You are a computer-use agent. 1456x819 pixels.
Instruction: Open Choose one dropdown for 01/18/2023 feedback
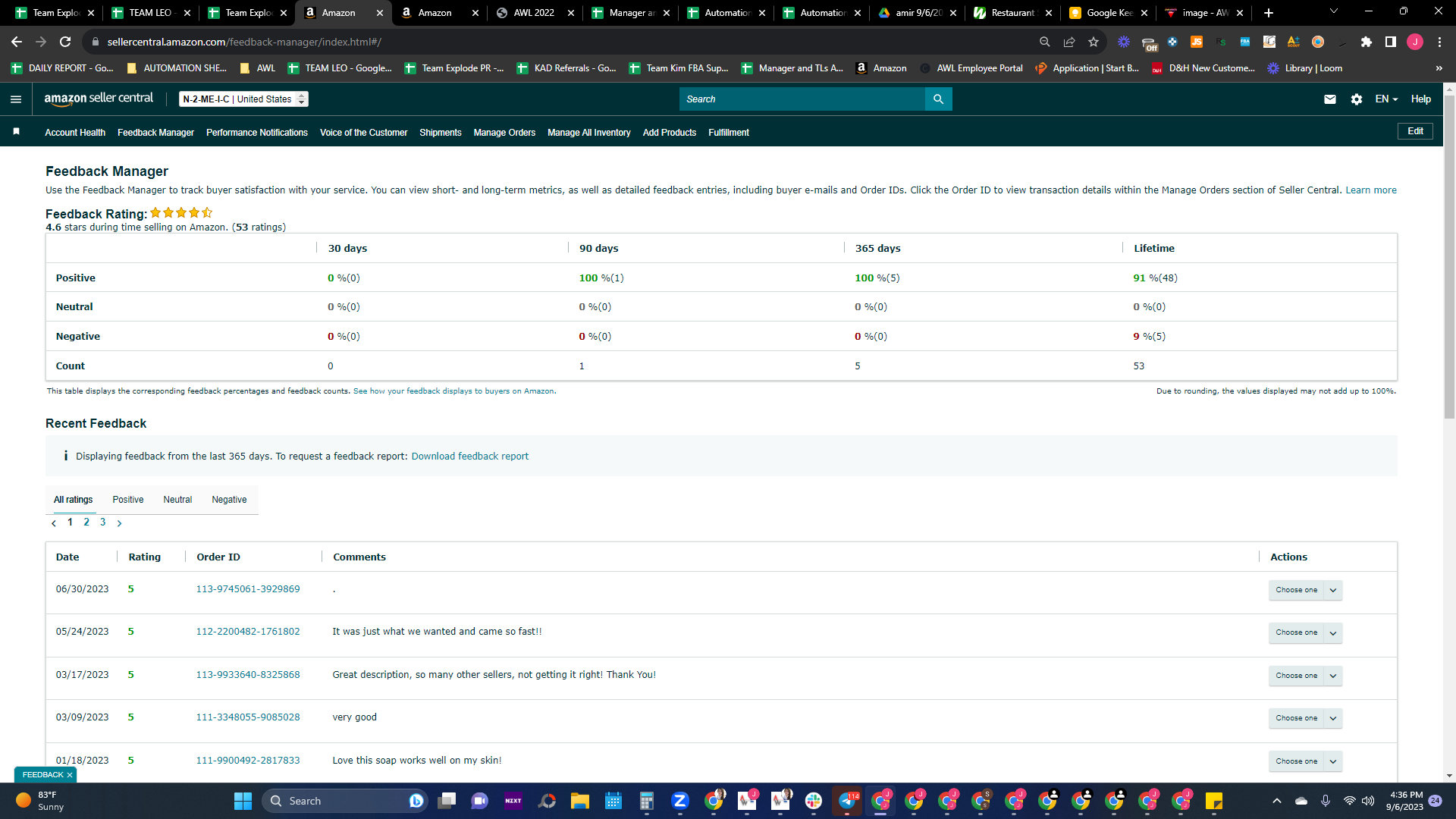(x=1305, y=761)
